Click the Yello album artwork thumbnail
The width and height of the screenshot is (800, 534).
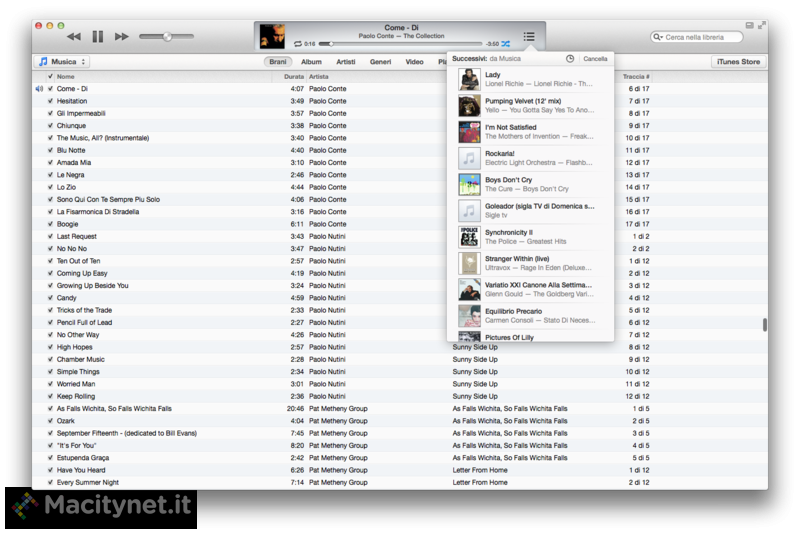[469, 106]
